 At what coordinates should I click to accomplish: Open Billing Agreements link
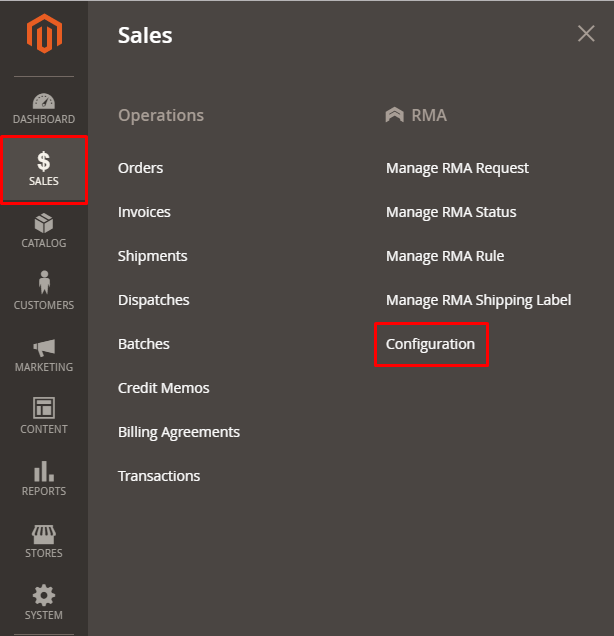coord(179,432)
